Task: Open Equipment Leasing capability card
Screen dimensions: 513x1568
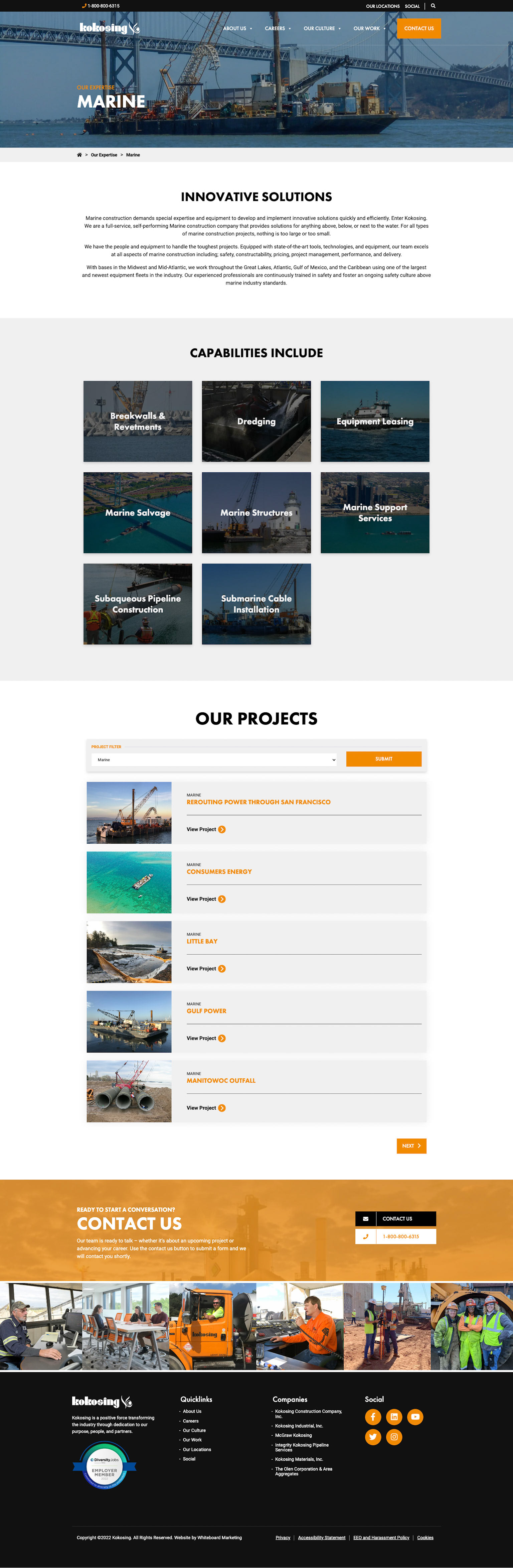Action: coord(375,421)
